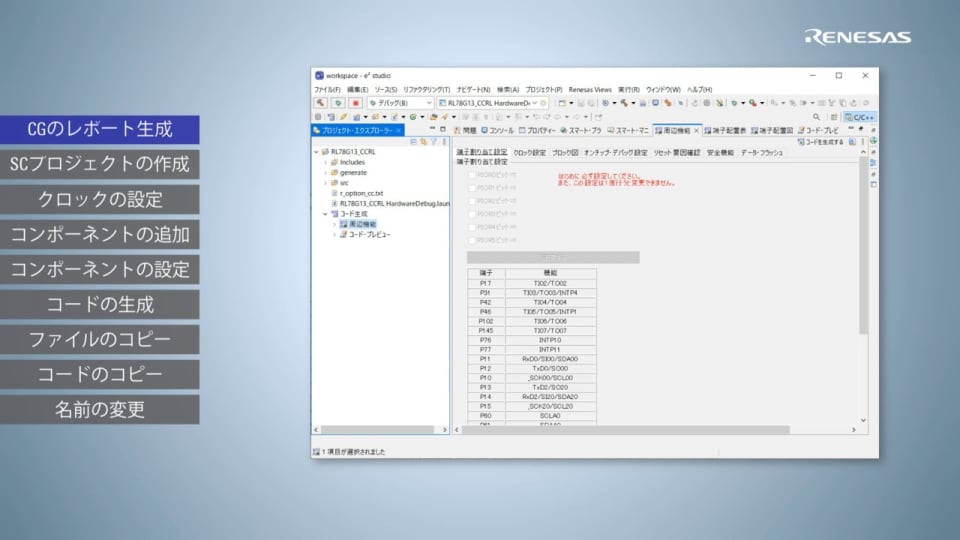Toggle the PIOR3 bit checkbox

click(x=471, y=214)
